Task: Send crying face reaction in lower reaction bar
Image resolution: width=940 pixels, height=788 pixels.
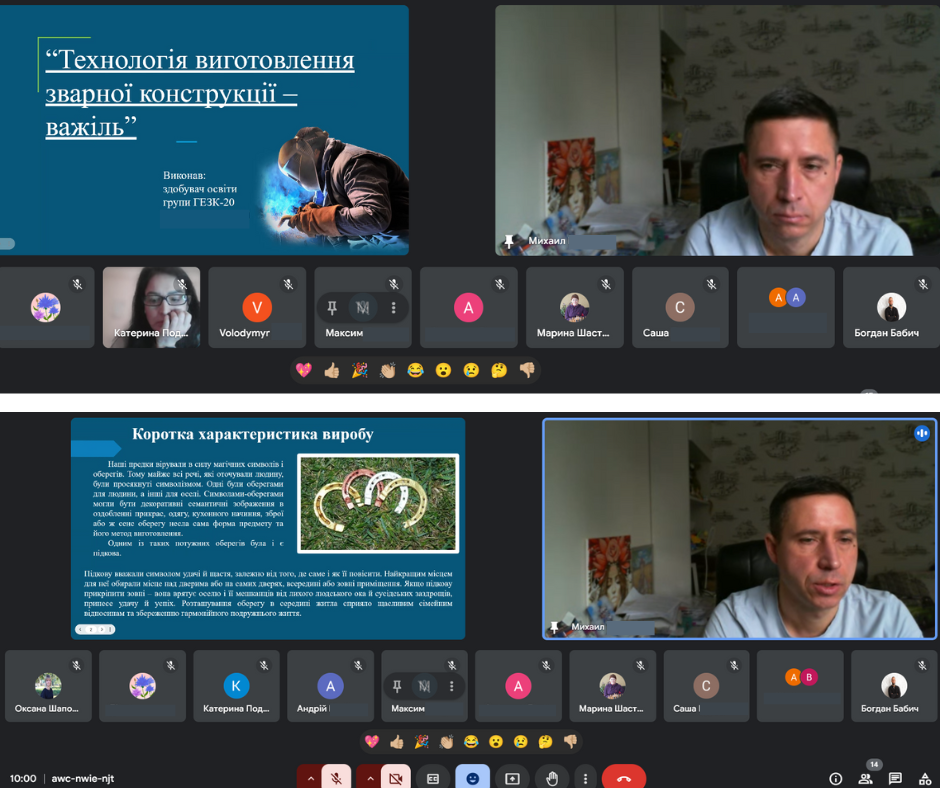Action: [520, 742]
